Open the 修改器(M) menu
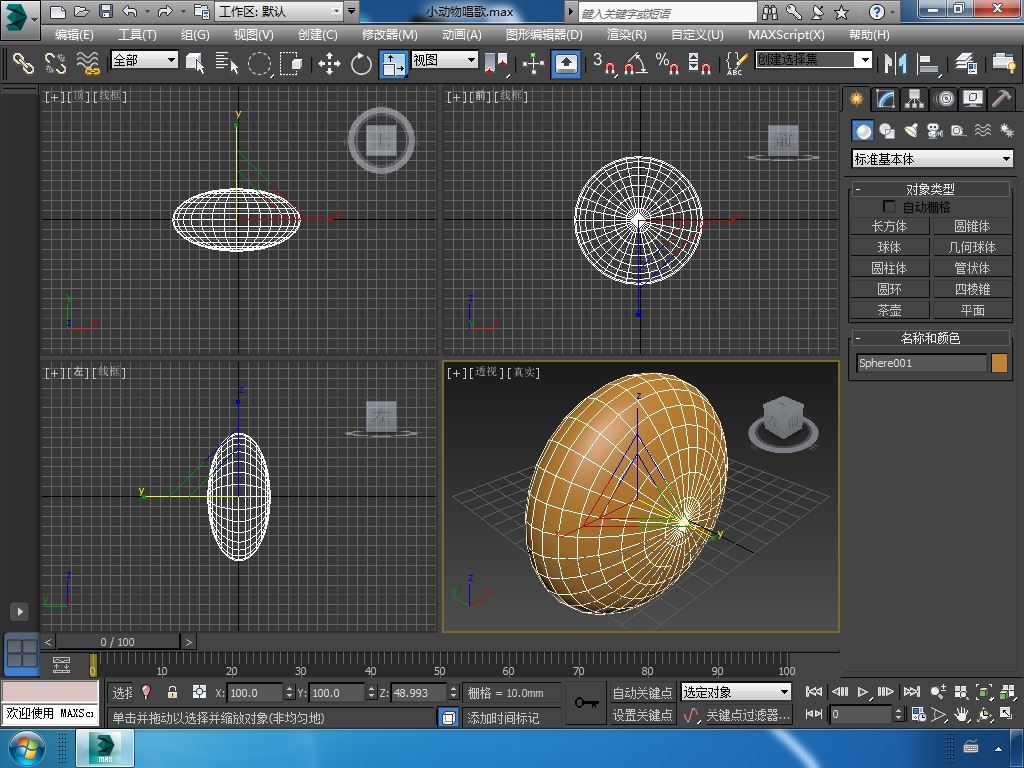Screen dimensions: 1024x768 click(x=389, y=34)
